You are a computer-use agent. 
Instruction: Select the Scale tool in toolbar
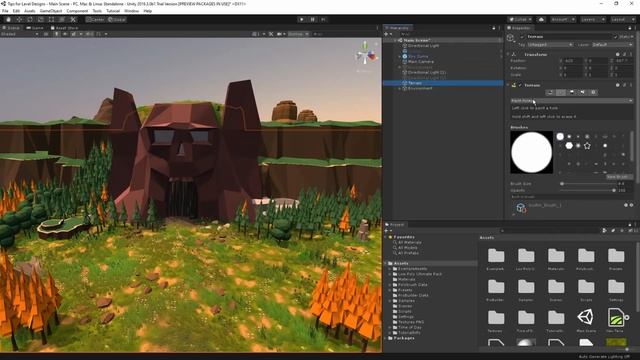point(40,19)
